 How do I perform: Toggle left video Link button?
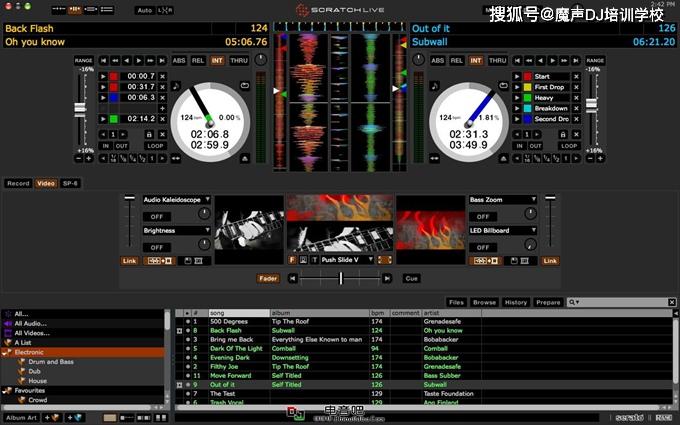coord(129,261)
